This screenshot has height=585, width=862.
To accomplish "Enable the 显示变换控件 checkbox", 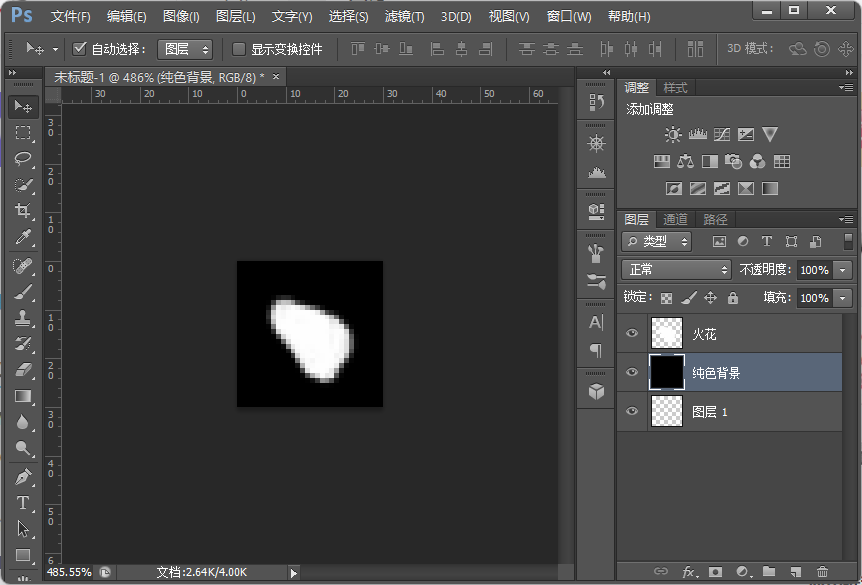I will (x=236, y=49).
